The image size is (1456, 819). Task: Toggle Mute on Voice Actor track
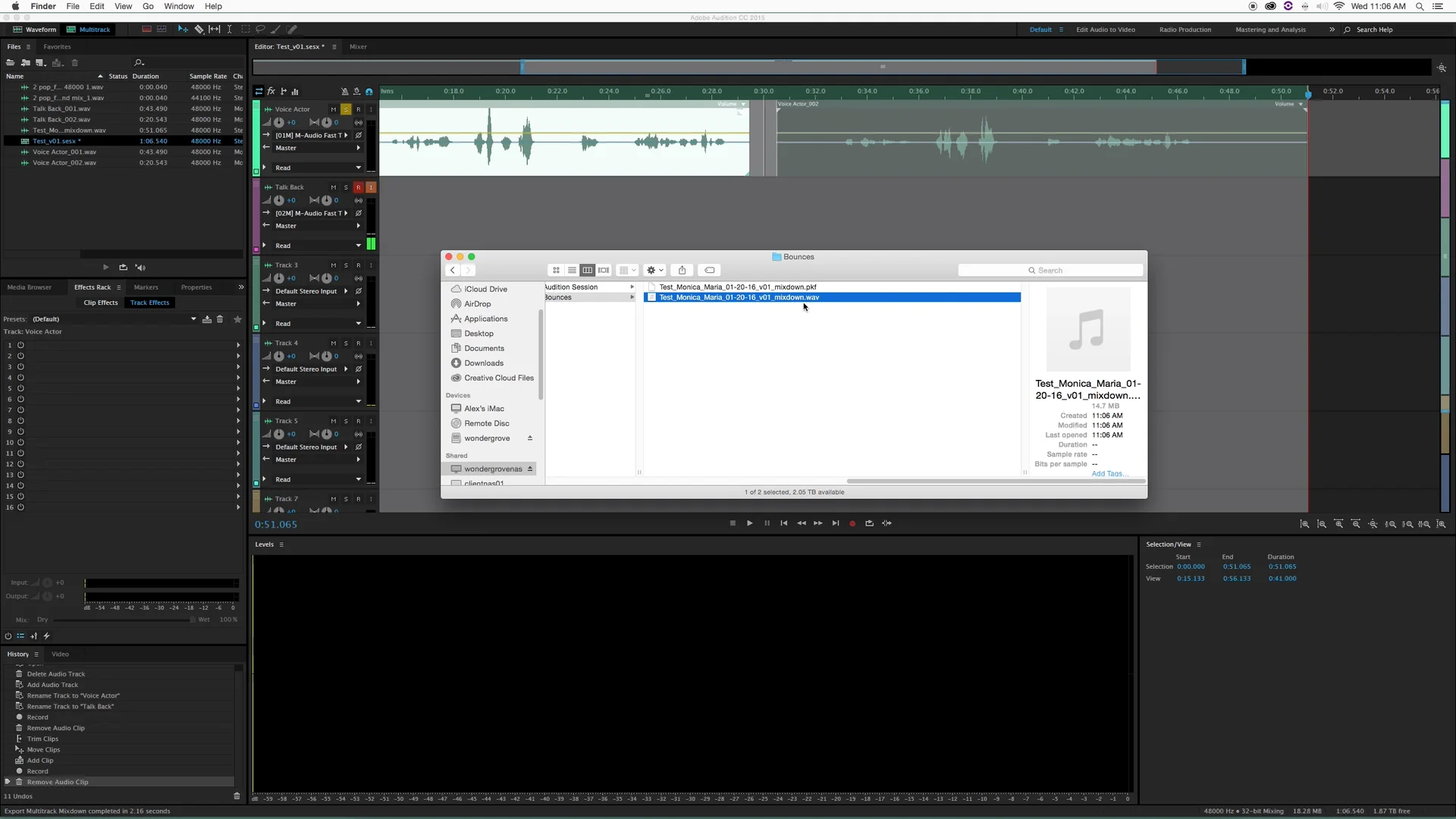(x=333, y=110)
